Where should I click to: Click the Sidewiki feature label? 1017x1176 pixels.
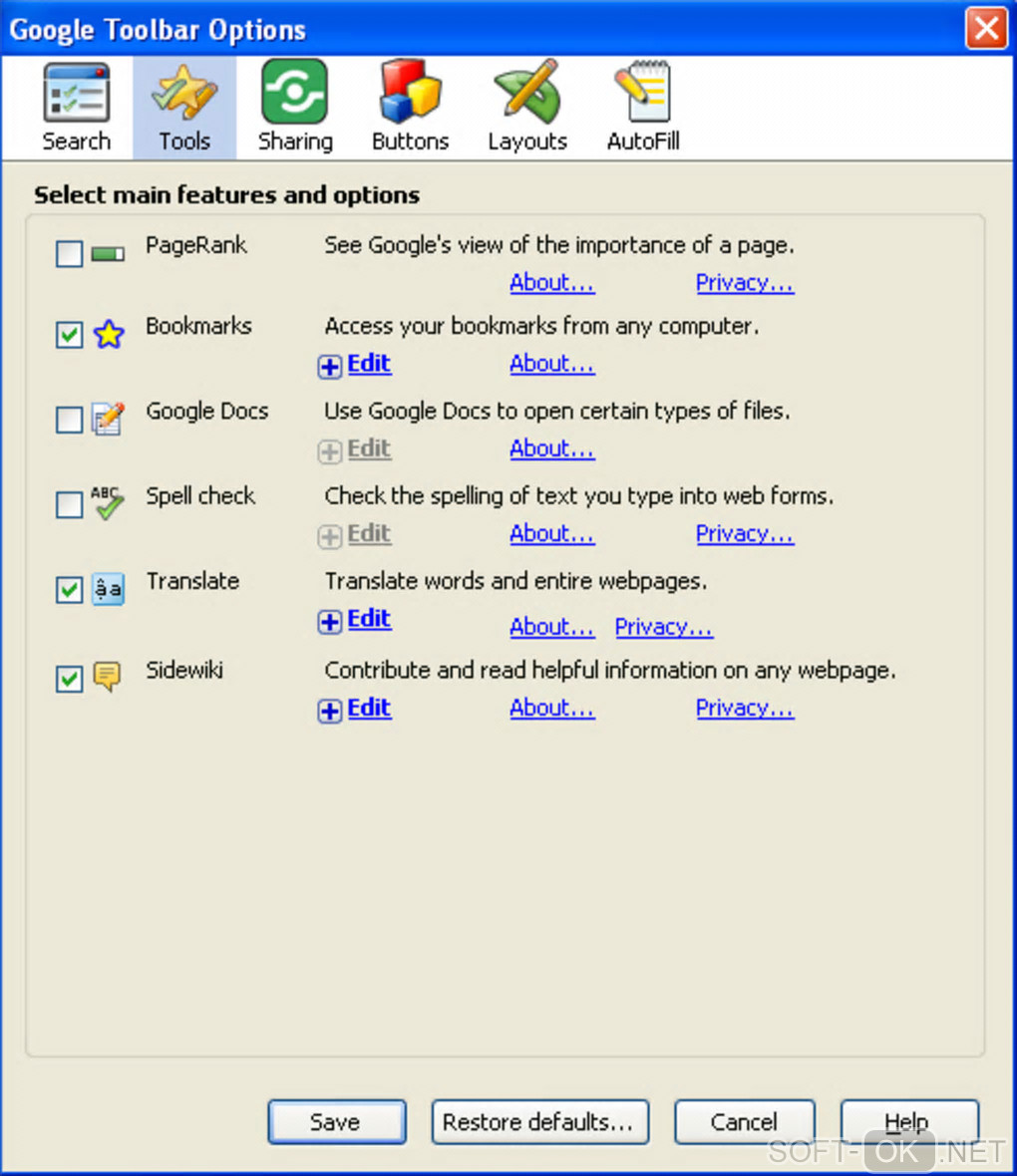pos(183,670)
